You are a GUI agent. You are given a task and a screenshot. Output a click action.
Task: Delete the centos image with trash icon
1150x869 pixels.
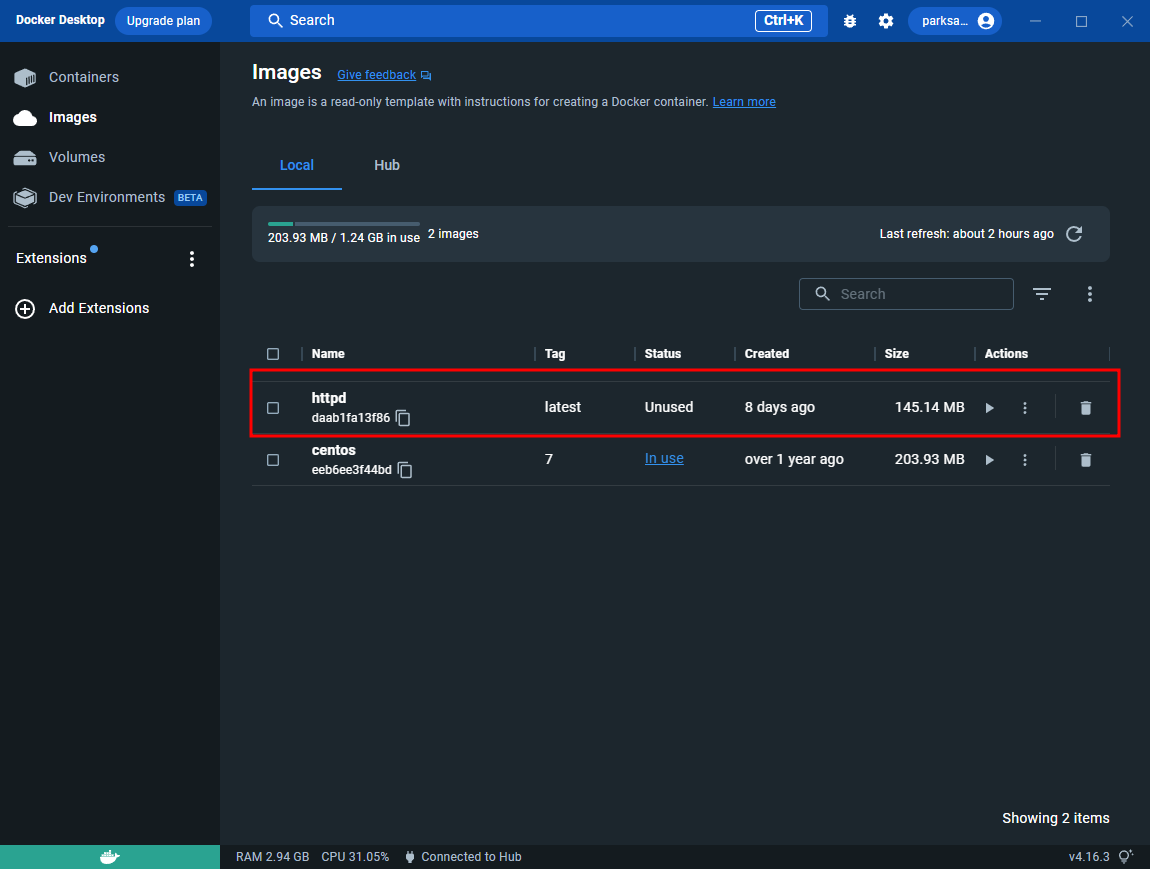1085,460
